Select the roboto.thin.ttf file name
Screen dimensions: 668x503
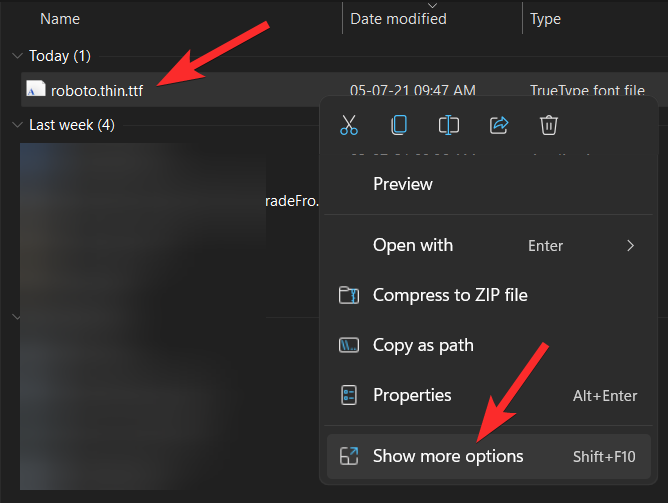pyautogui.click(x=97, y=90)
